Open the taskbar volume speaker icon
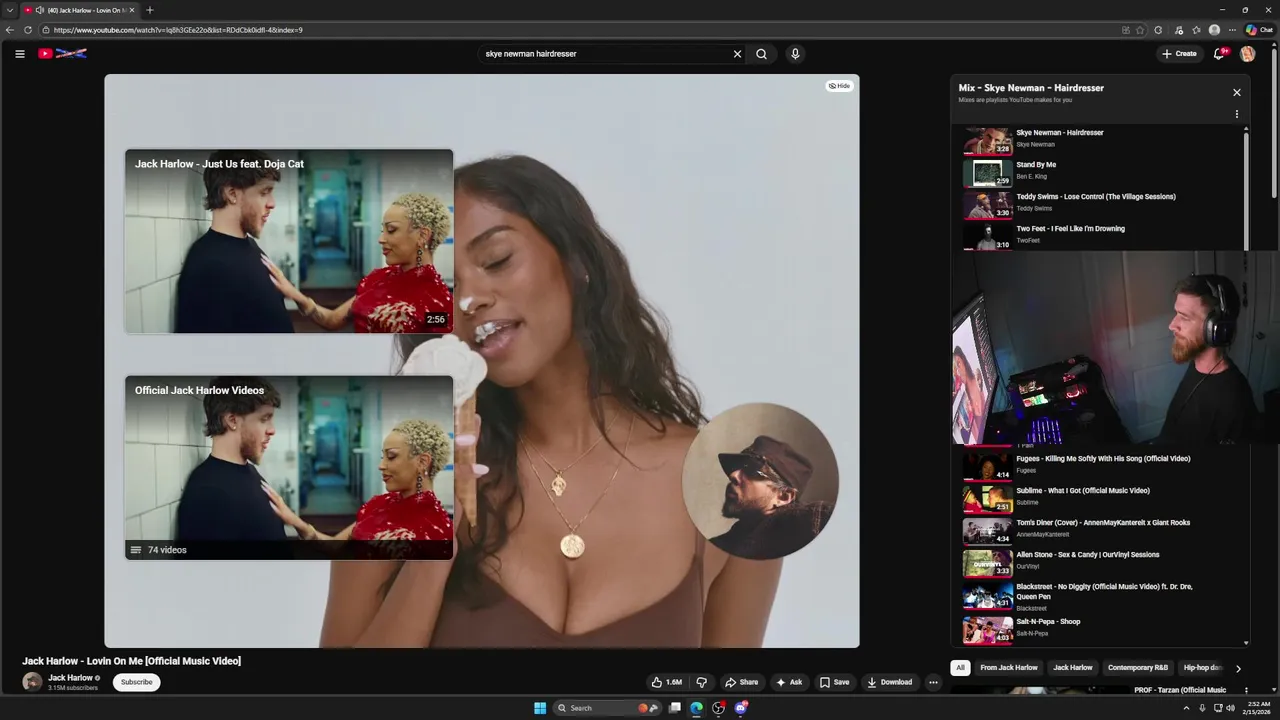Image resolution: width=1280 pixels, height=720 pixels. pos(1230,708)
